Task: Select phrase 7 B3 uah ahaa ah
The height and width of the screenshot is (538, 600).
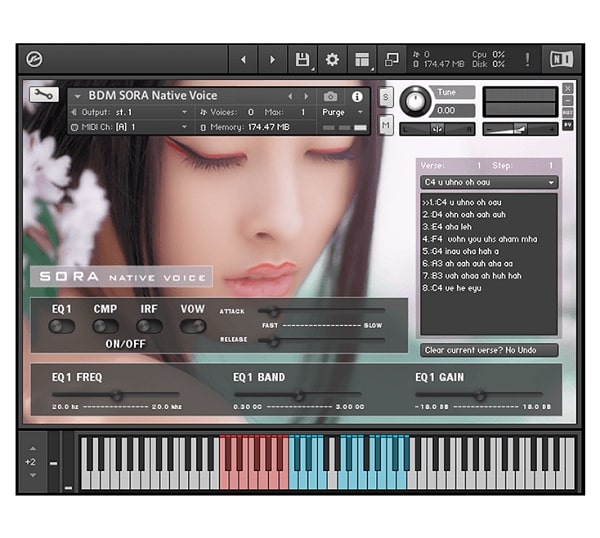Action: point(471,276)
